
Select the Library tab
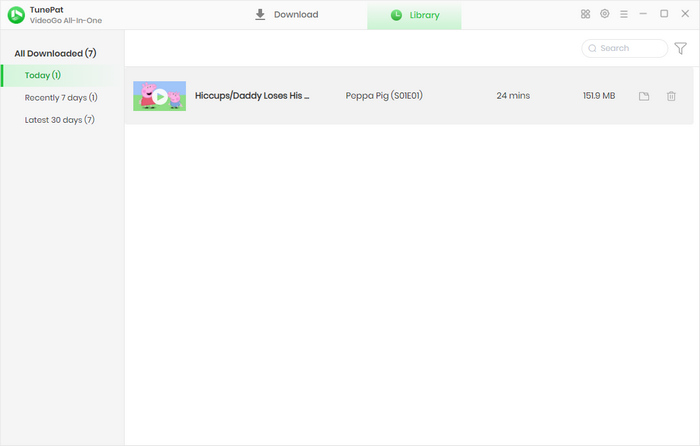[x=414, y=15]
